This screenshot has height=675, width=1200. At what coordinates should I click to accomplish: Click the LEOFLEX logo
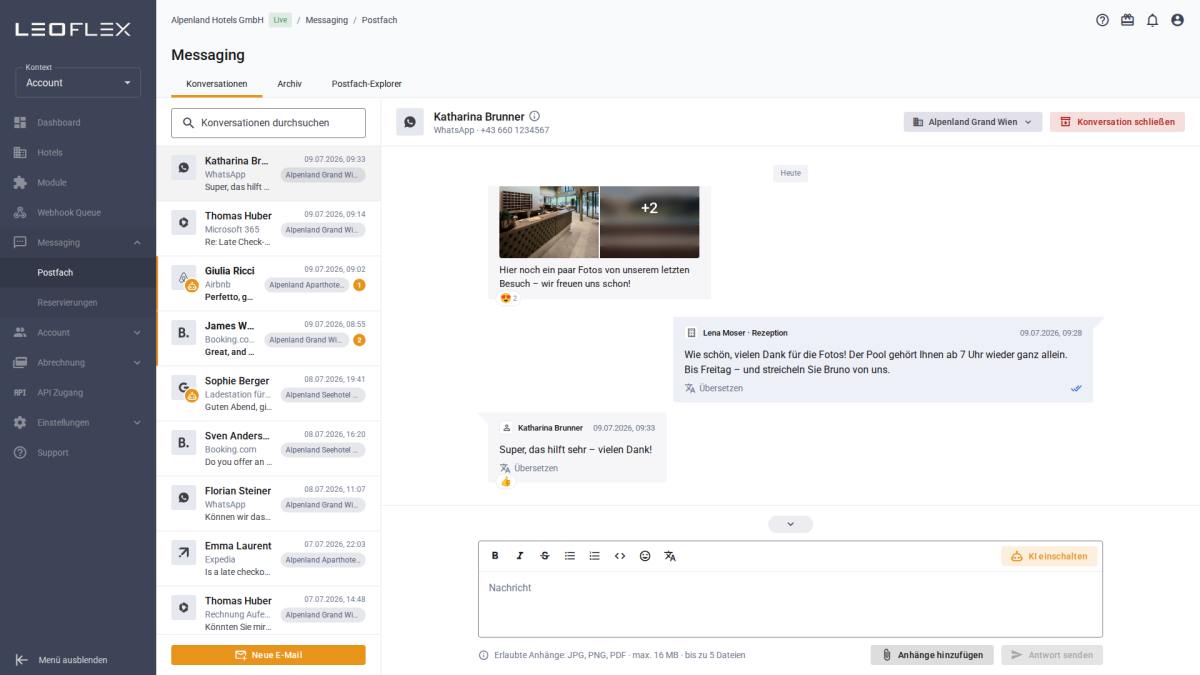pos(72,29)
